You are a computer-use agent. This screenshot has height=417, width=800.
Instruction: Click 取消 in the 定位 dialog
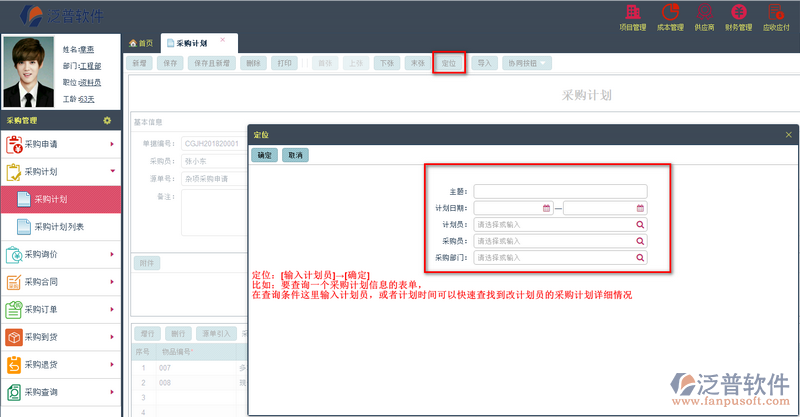tap(295, 155)
